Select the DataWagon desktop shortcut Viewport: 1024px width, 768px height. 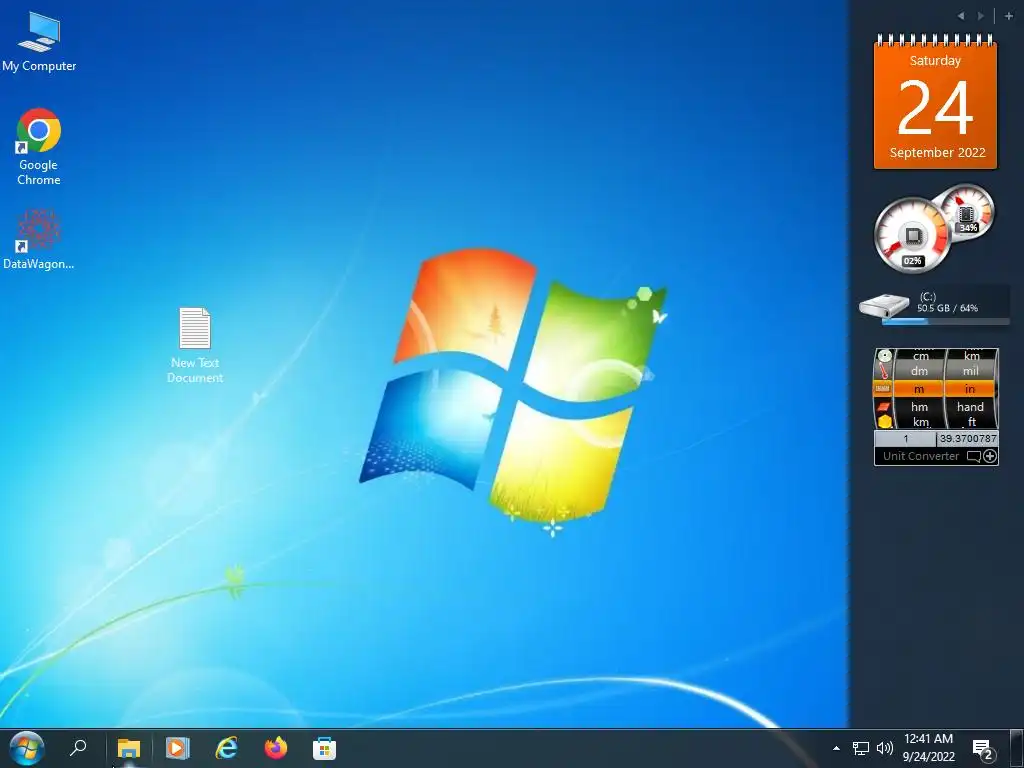(39, 239)
